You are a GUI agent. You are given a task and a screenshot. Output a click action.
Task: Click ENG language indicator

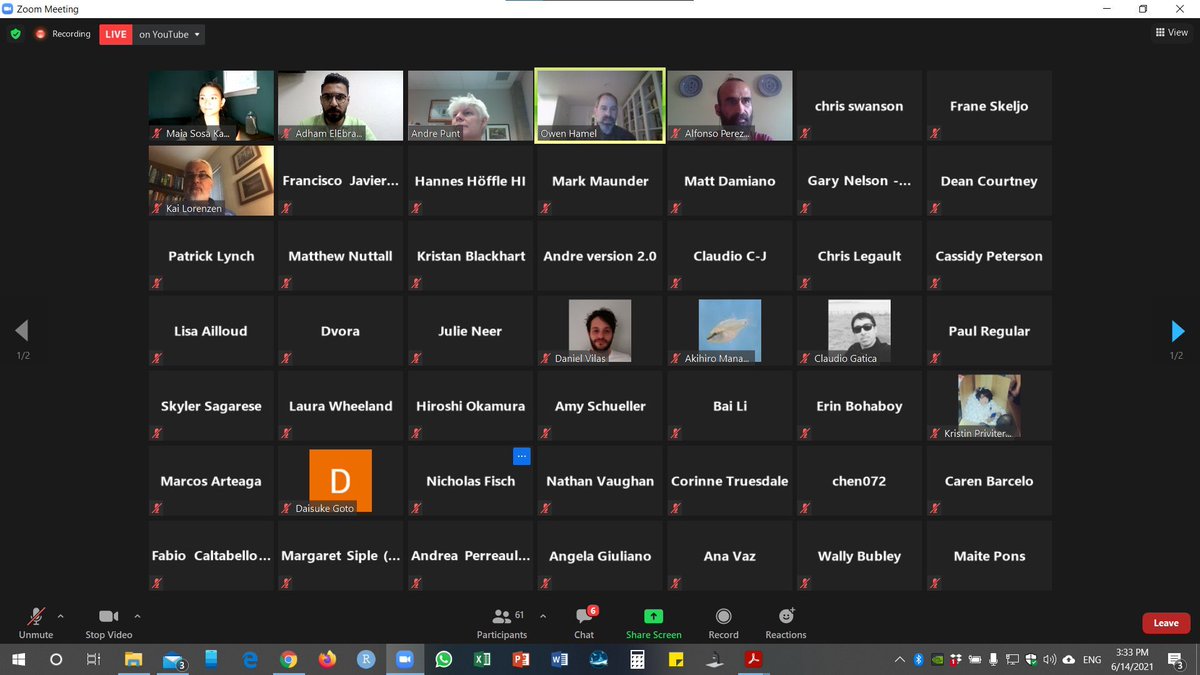(1092, 660)
